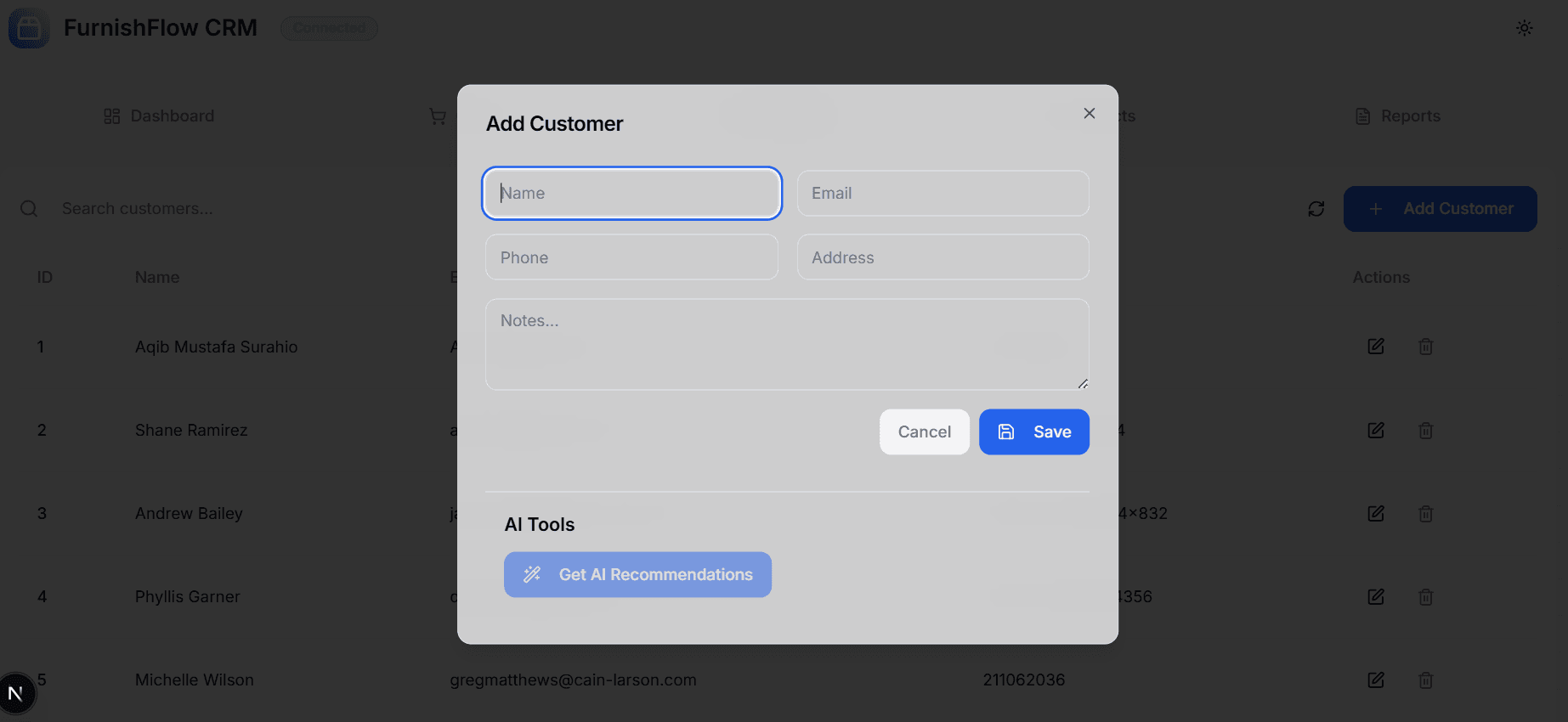Click the trash icon for Shane Ramirez
This screenshot has height=722, width=1568.
pyautogui.click(x=1425, y=430)
